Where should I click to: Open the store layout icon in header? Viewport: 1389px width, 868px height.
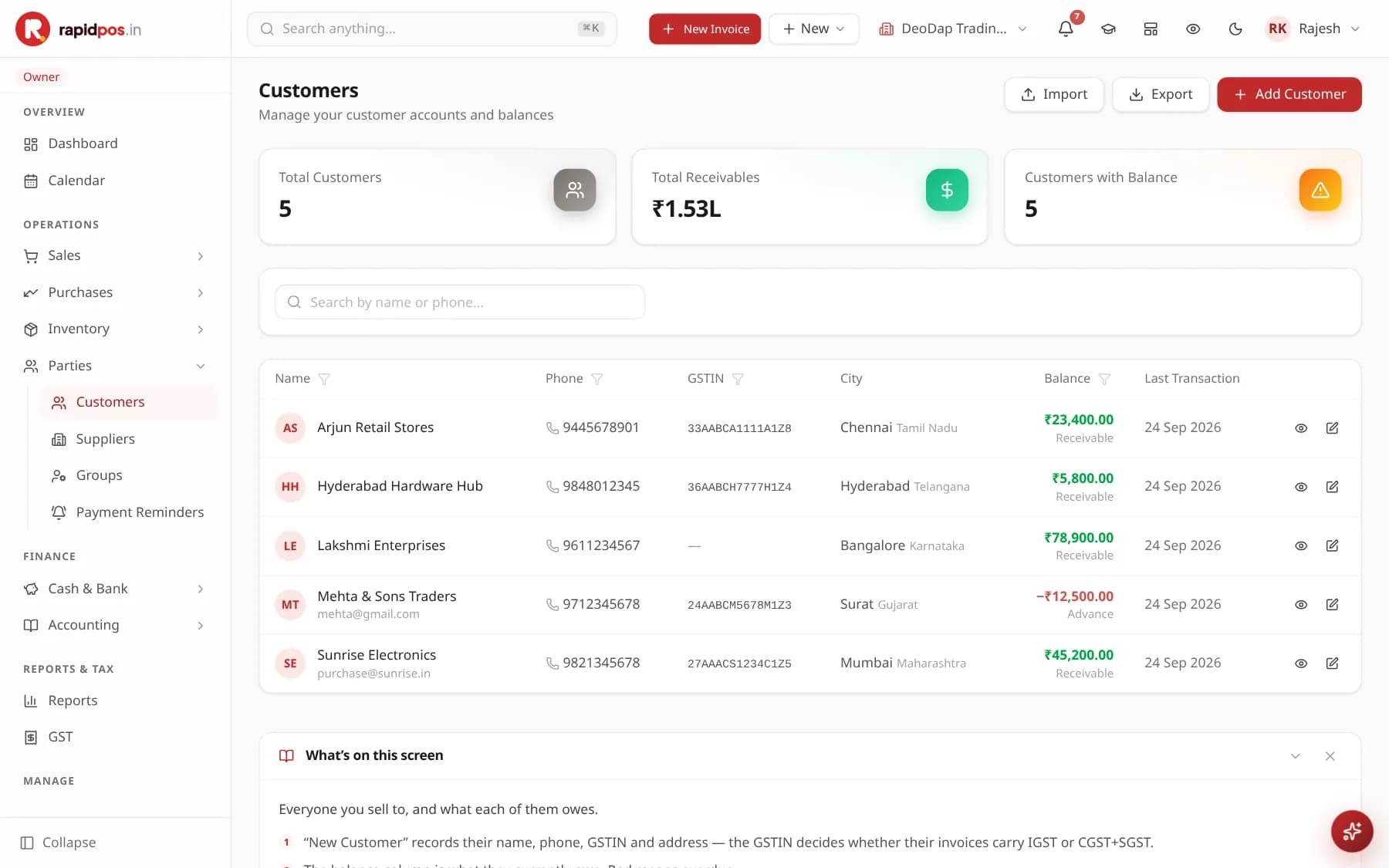click(x=1151, y=29)
